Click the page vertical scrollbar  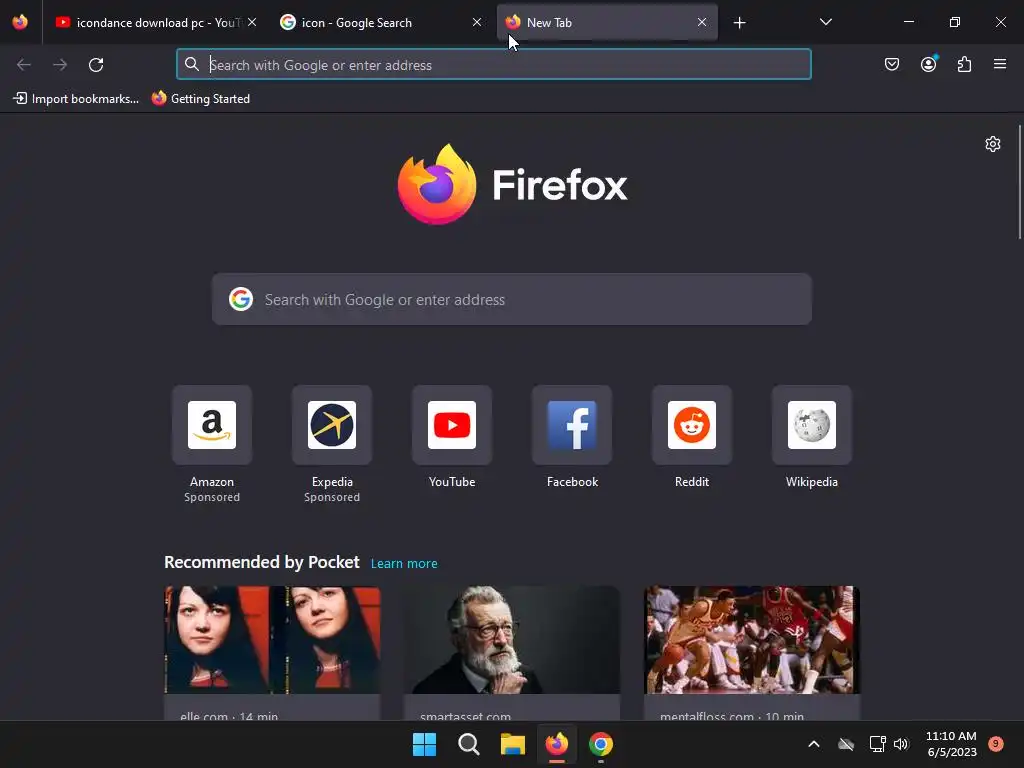coord(1019,183)
